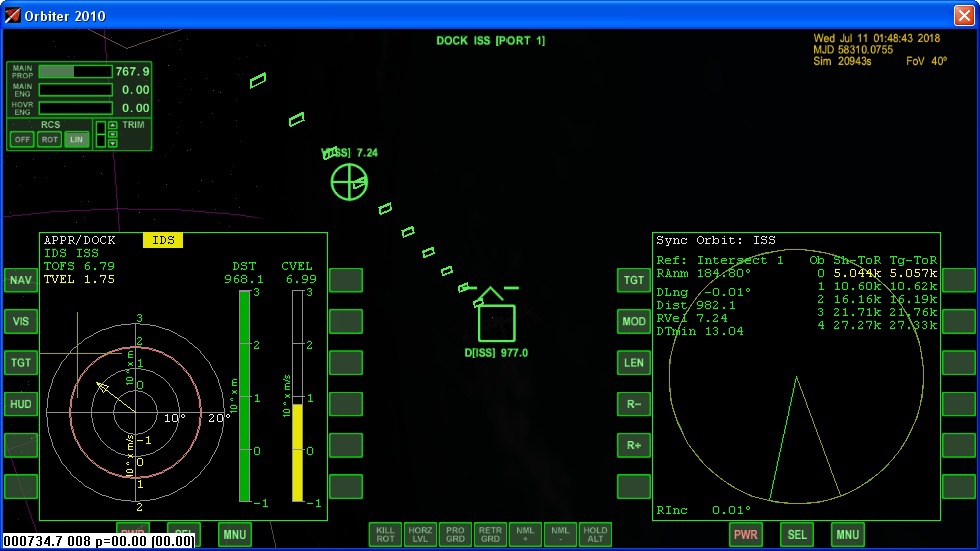Screen dimensions: 980x551
Task: Click the DLng -0.01° readout
Action: pyautogui.click(x=703, y=292)
